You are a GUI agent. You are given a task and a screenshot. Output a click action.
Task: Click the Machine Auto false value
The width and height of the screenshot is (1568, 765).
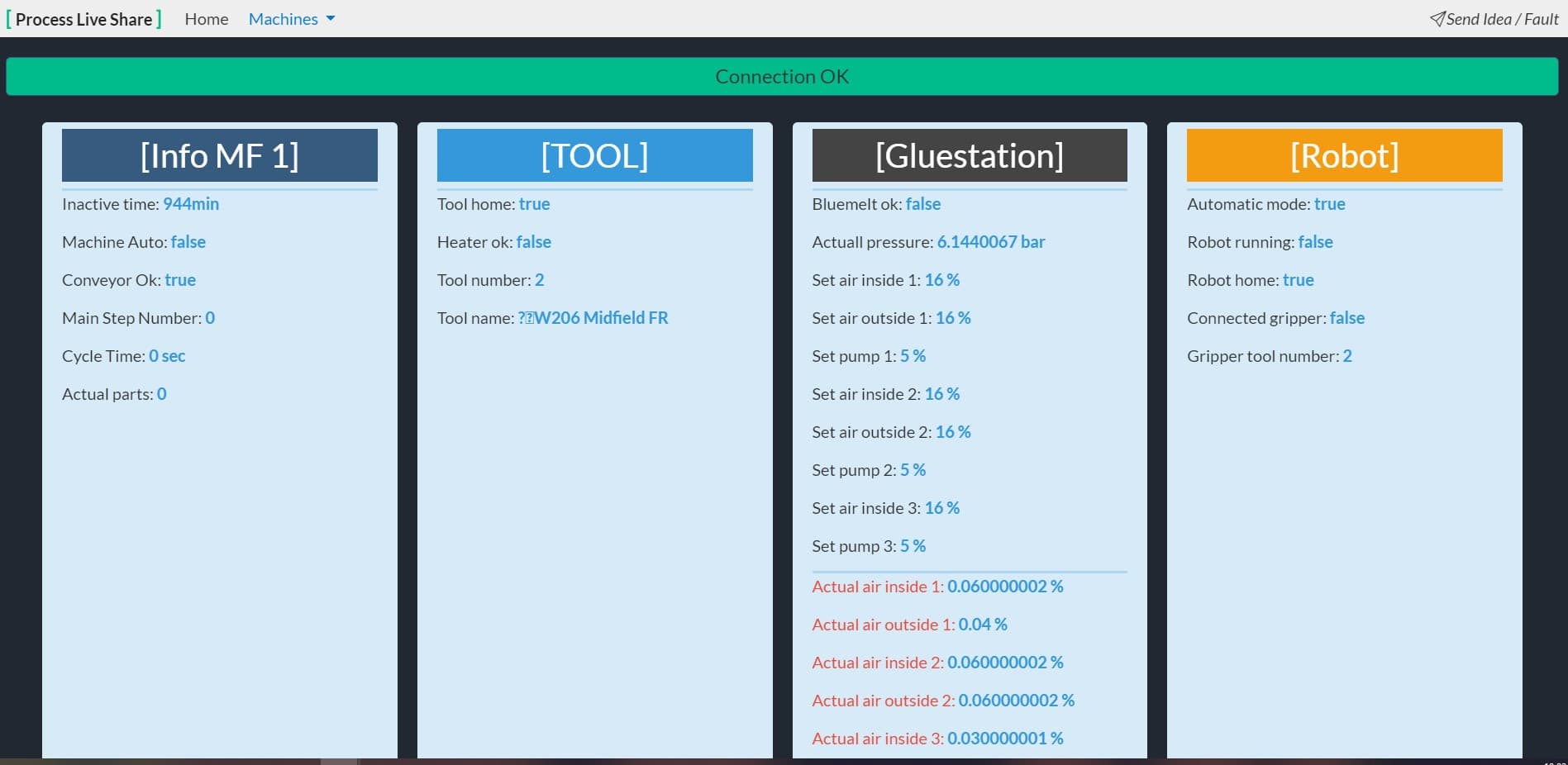(x=188, y=242)
